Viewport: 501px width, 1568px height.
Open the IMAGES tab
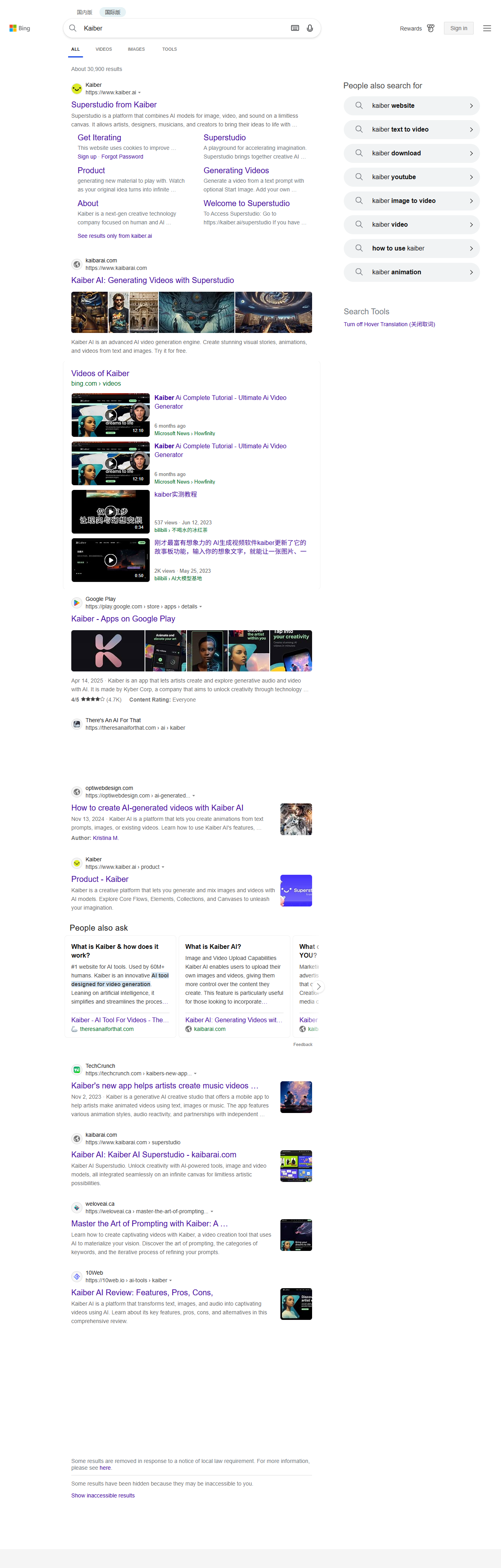point(136,49)
